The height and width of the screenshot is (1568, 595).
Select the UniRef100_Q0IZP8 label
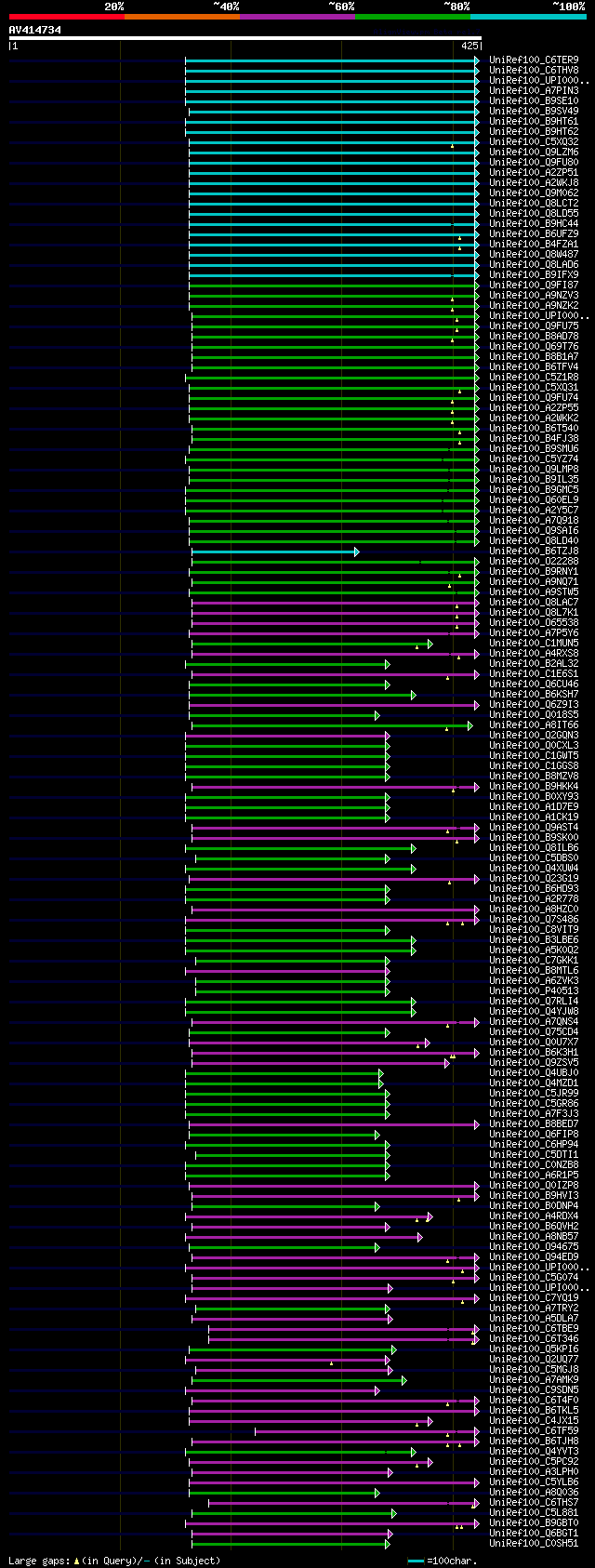[x=534, y=1186]
